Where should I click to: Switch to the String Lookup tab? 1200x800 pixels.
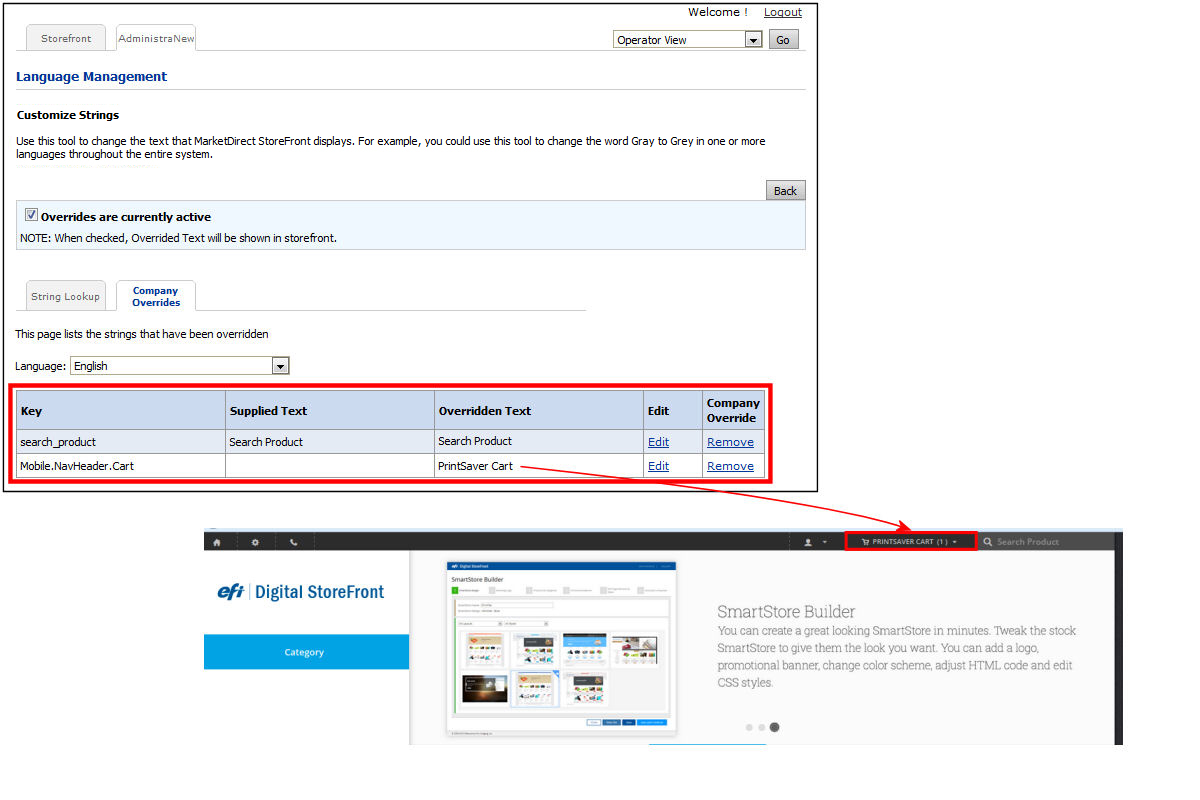coord(65,297)
